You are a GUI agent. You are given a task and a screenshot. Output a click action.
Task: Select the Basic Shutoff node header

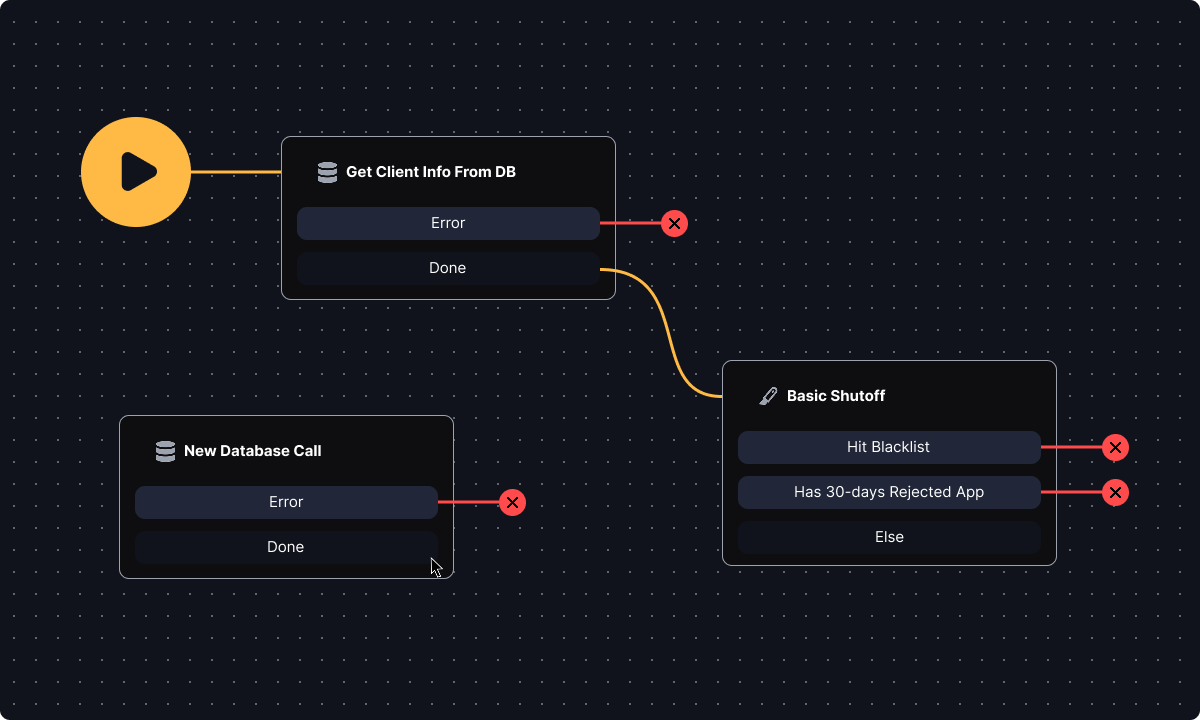pyautogui.click(x=836, y=395)
